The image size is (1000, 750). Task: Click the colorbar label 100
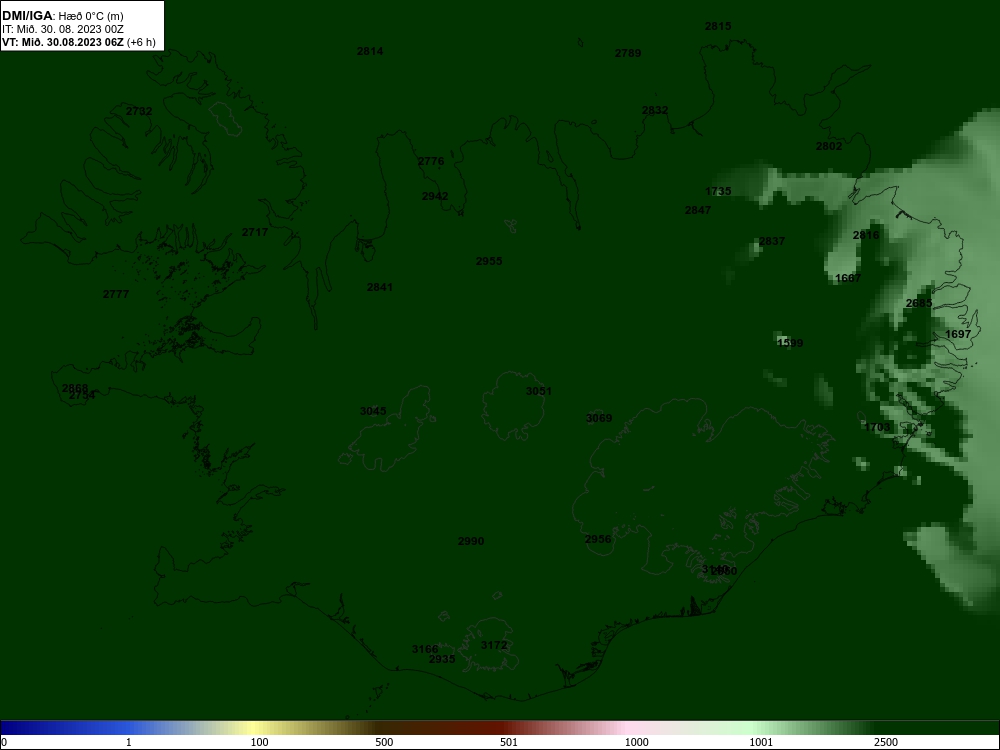coord(260,742)
